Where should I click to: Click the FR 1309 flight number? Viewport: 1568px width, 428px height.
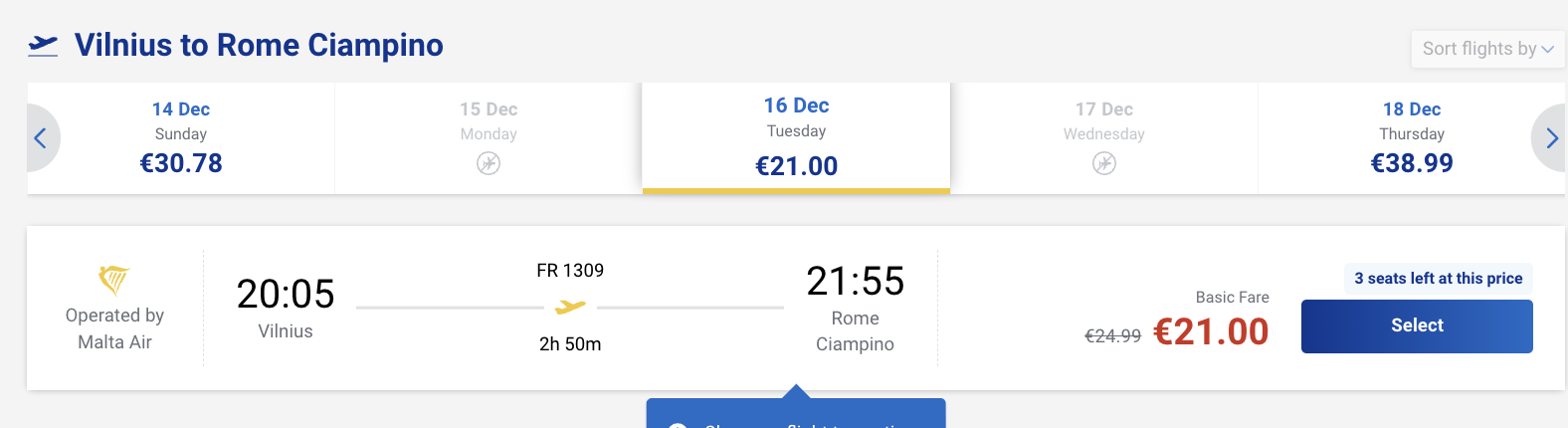coord(570,271)
